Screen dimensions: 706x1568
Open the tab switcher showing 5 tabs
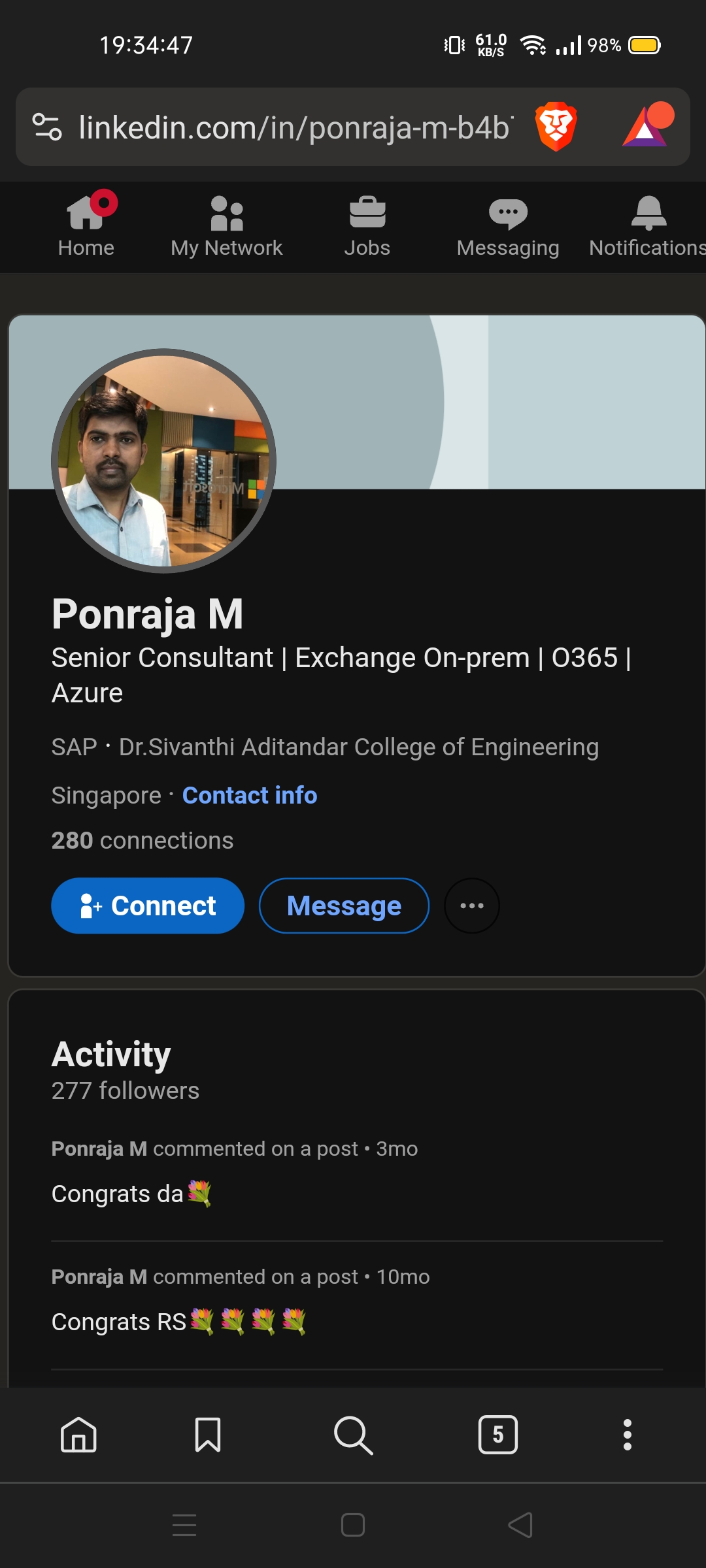click(x=498, y=1435)
